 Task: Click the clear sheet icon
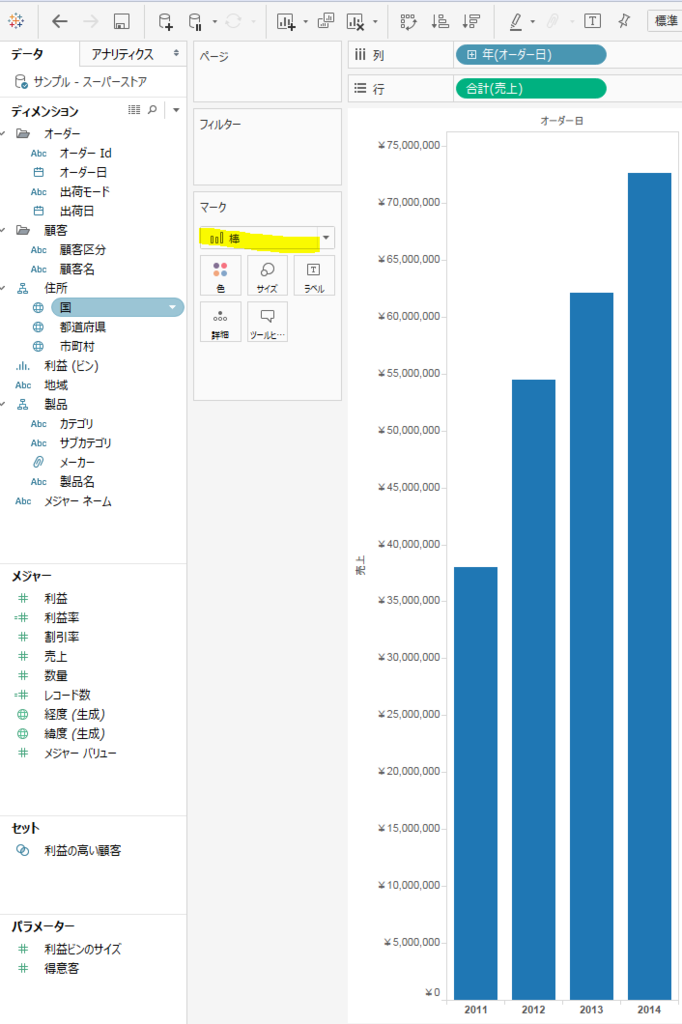(x=355, y=22)
